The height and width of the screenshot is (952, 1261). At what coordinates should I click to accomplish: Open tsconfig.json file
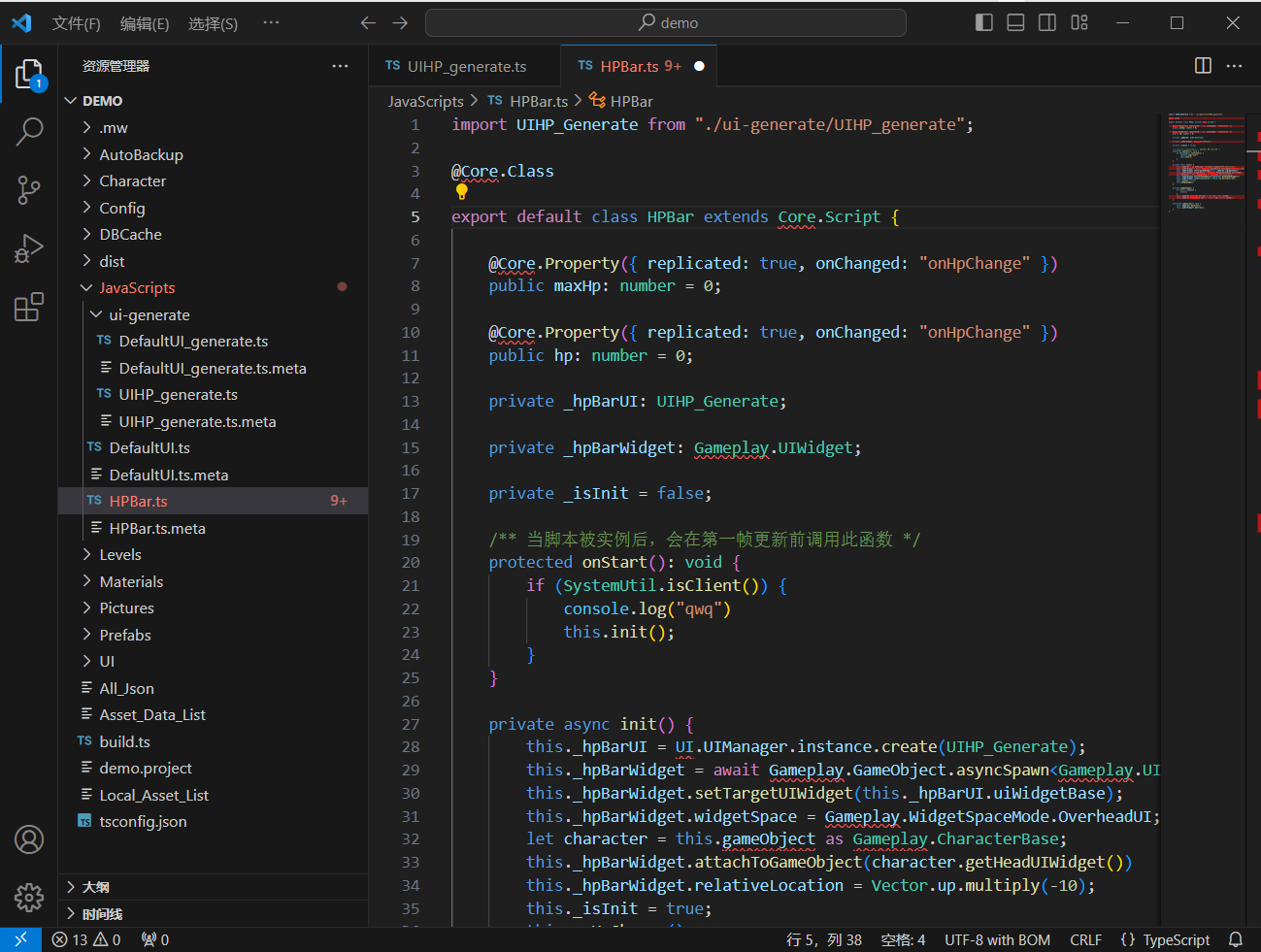pyautogui.click(x=214, y=822)
